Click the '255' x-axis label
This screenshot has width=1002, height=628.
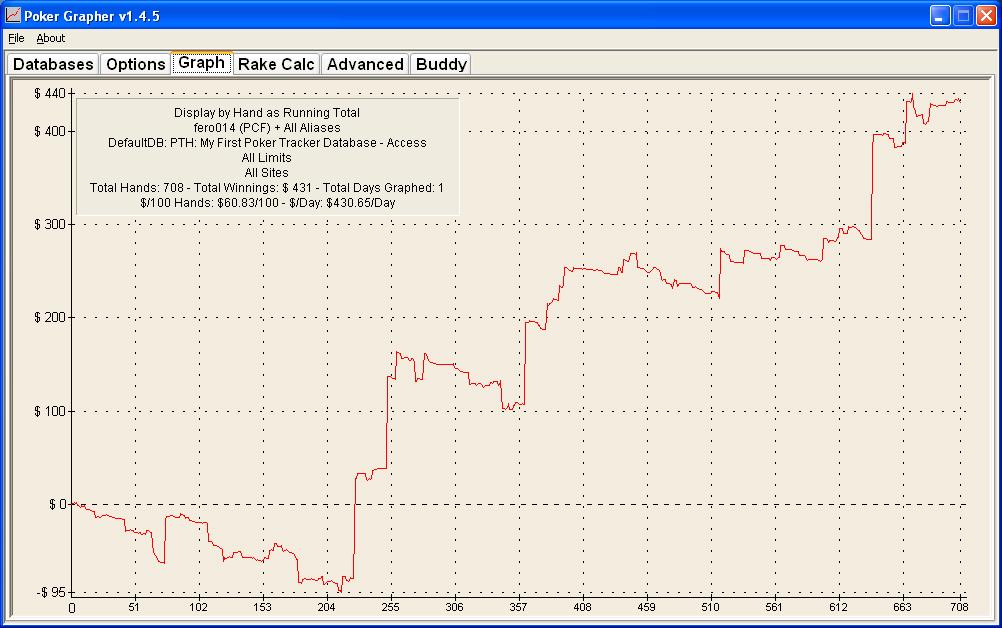point(390,607)
